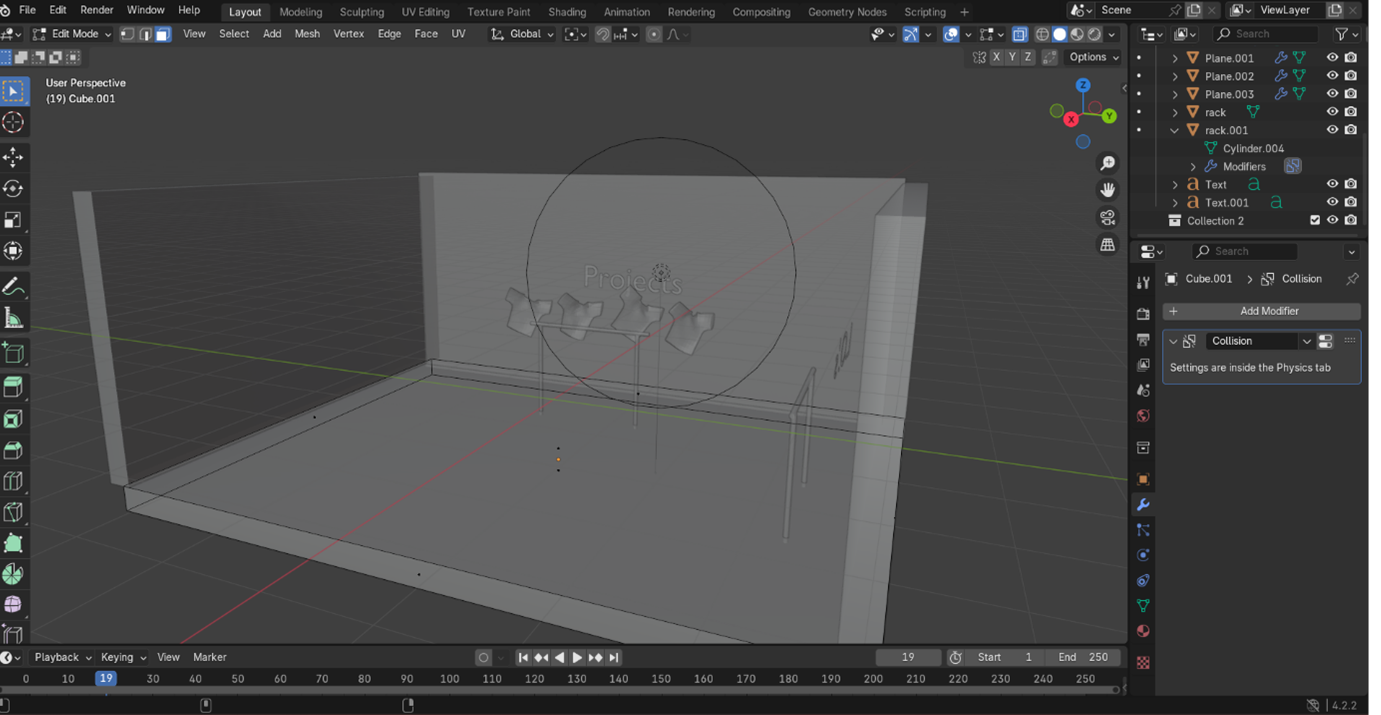Image resolution: width=1381 pixels, height=715 pixels.
Task: Switch to the Shading workspace tab
Action: tap(567, 12)
